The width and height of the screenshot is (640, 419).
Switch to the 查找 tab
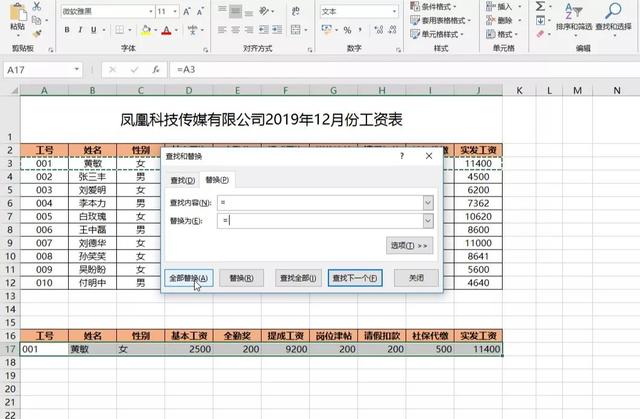182,180
